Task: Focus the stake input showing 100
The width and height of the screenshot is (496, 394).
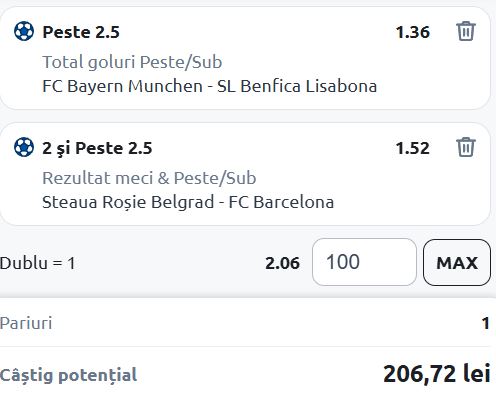Action: (x=364, y=262)
